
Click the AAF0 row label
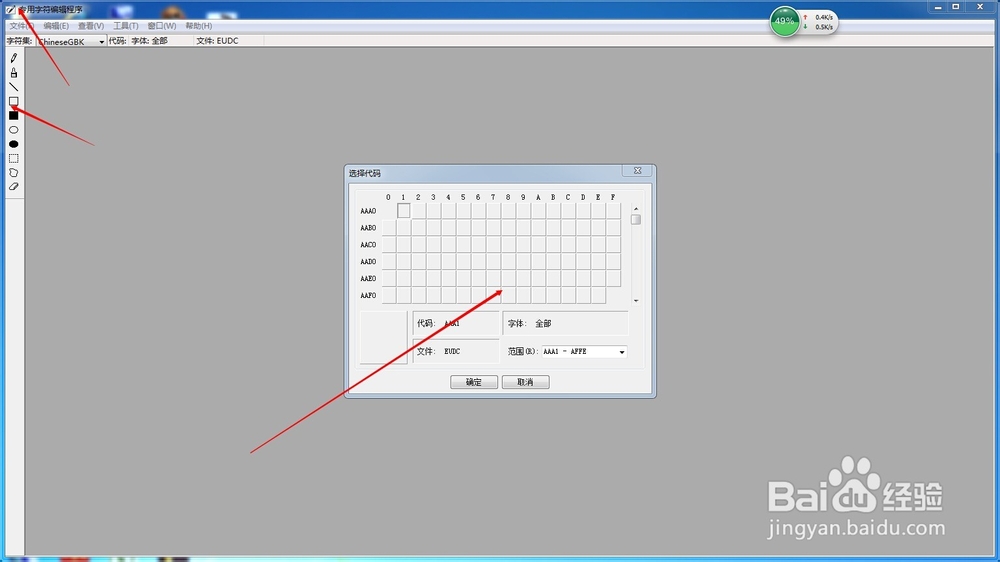[368, 295]
